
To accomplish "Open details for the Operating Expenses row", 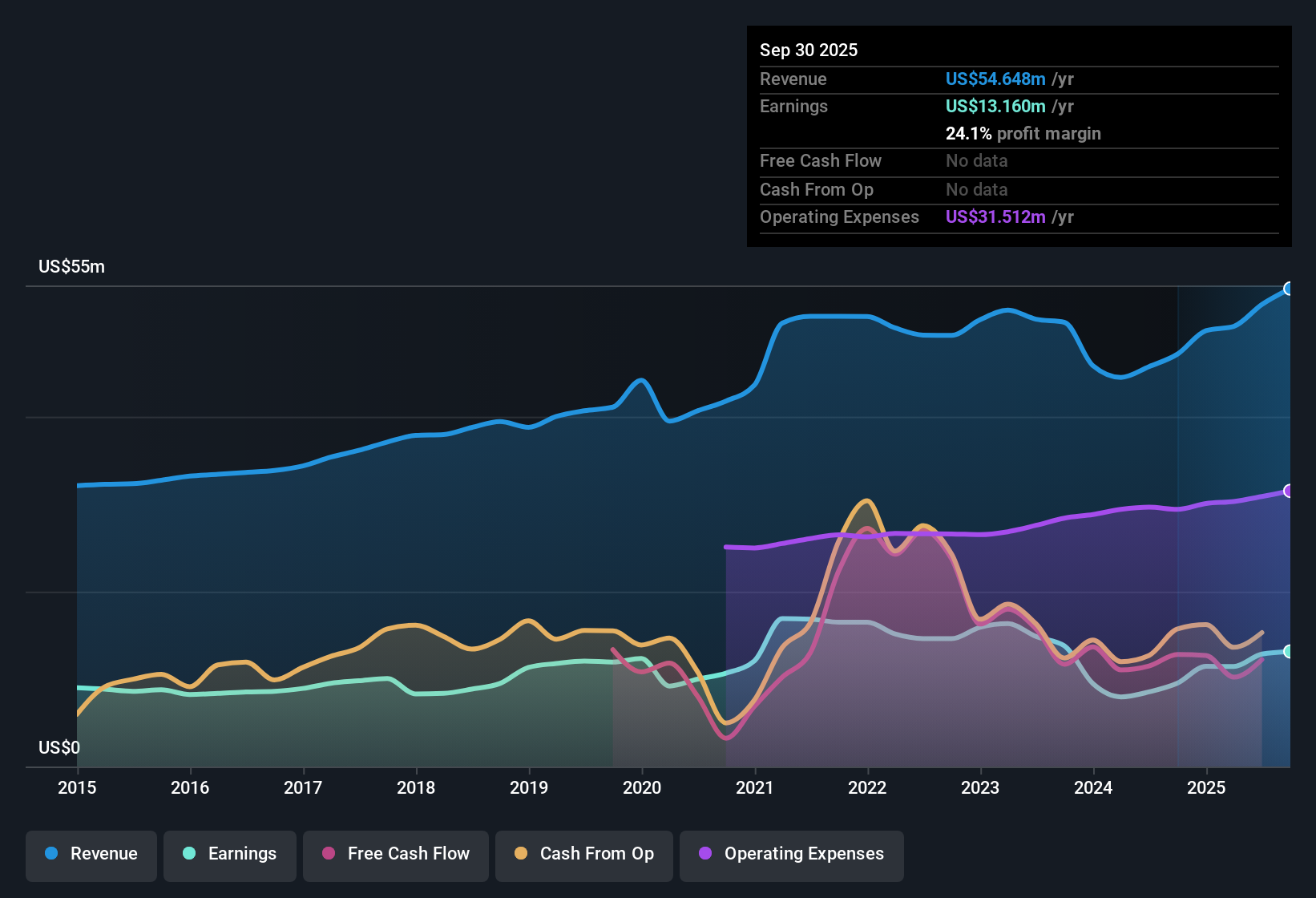I will point(839,216).
